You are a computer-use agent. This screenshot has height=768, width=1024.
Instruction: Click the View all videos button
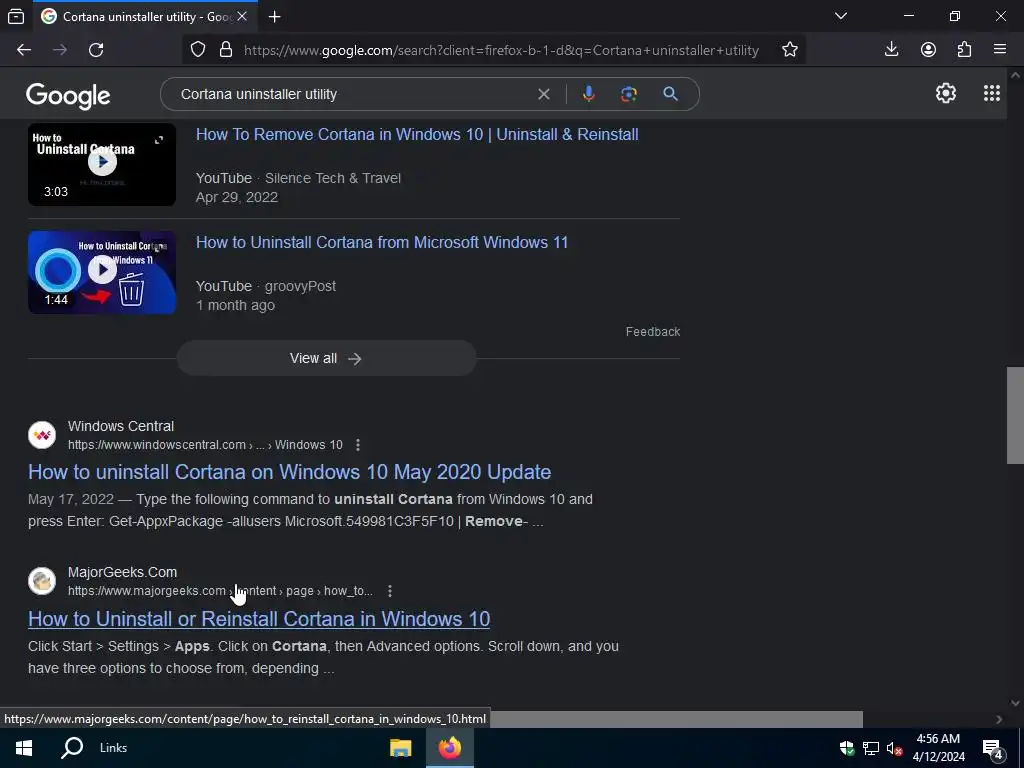[x=326, y=358]
